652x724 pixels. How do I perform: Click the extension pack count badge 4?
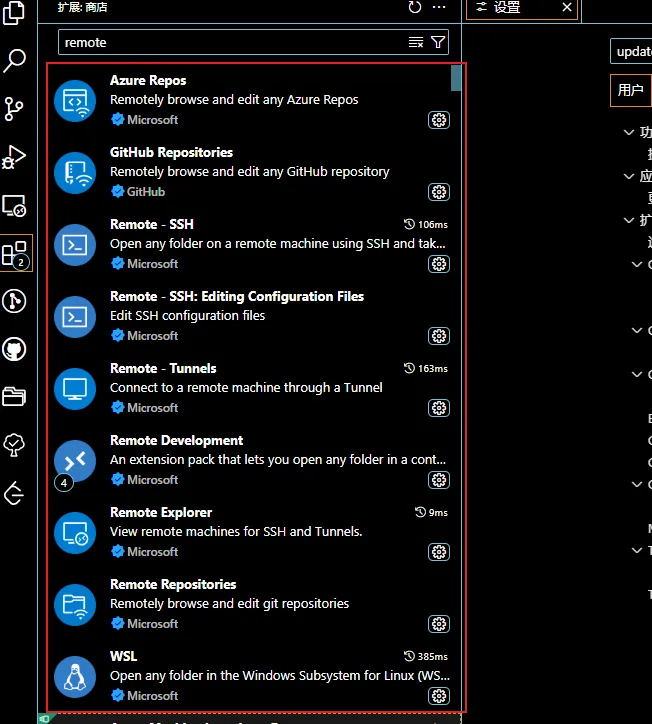(x=64, y=483)
